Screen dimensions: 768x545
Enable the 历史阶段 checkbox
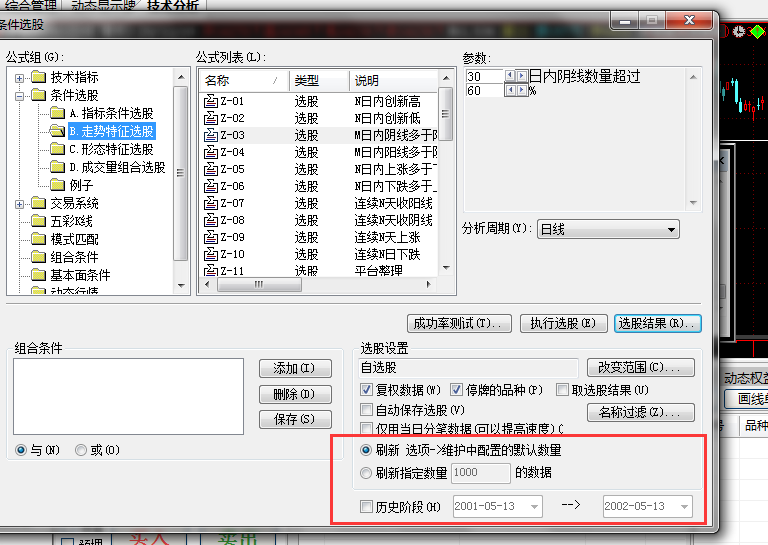coord(366,506)
